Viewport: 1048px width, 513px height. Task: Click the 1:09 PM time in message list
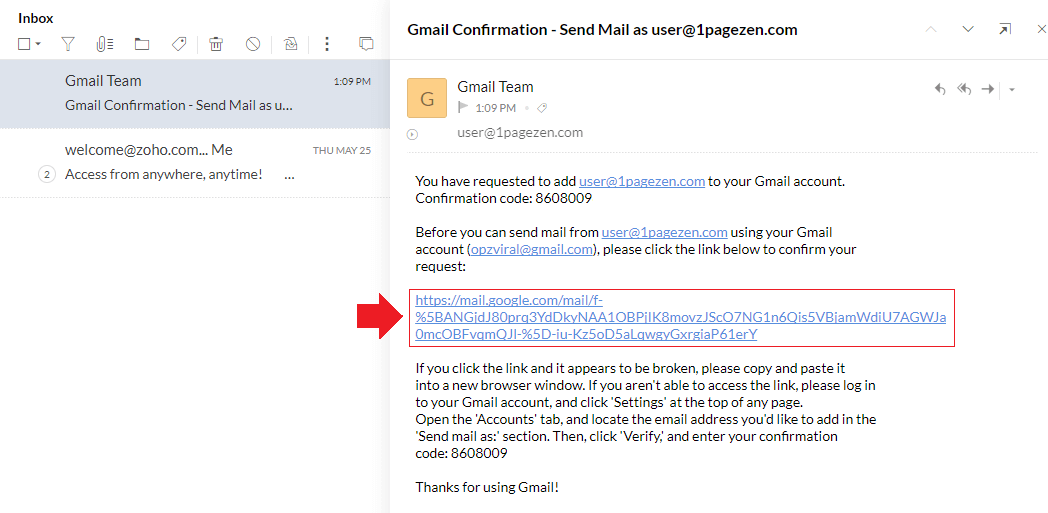352,81
